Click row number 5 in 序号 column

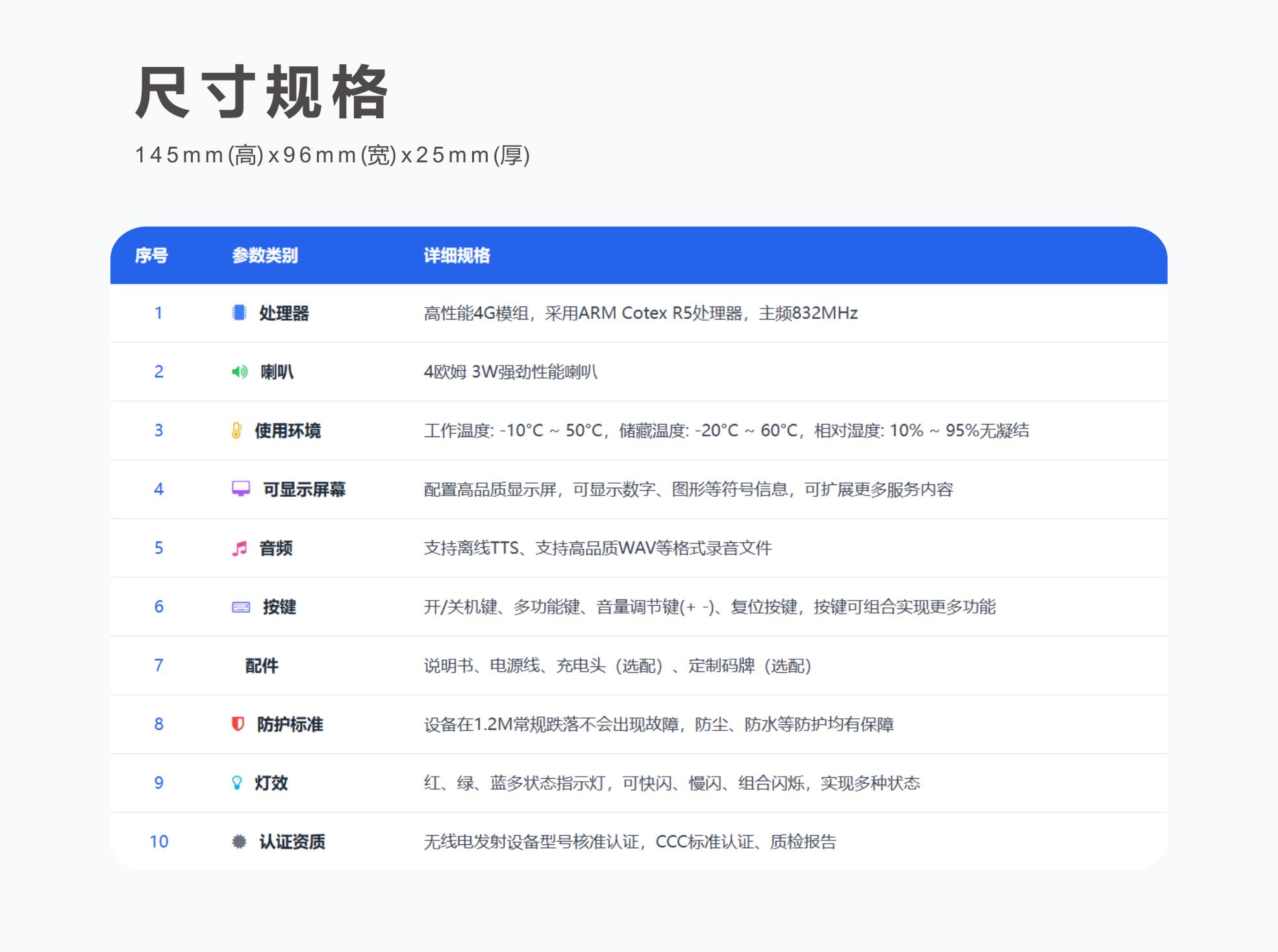(x=158, y=548)
